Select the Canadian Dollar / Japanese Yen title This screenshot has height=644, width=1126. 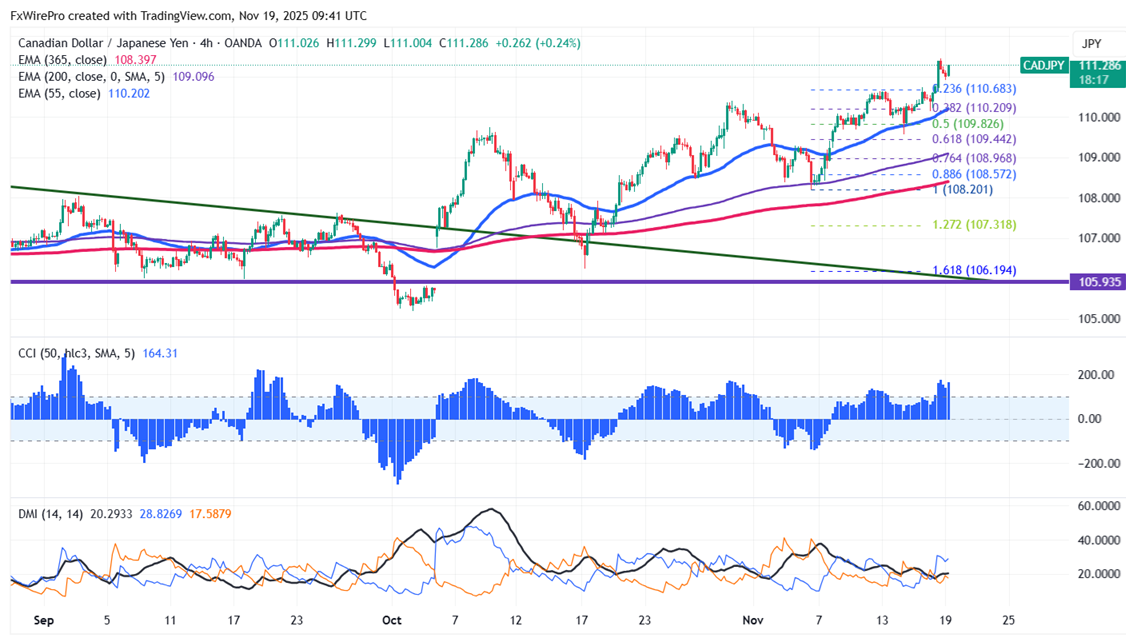coord(103,43)
